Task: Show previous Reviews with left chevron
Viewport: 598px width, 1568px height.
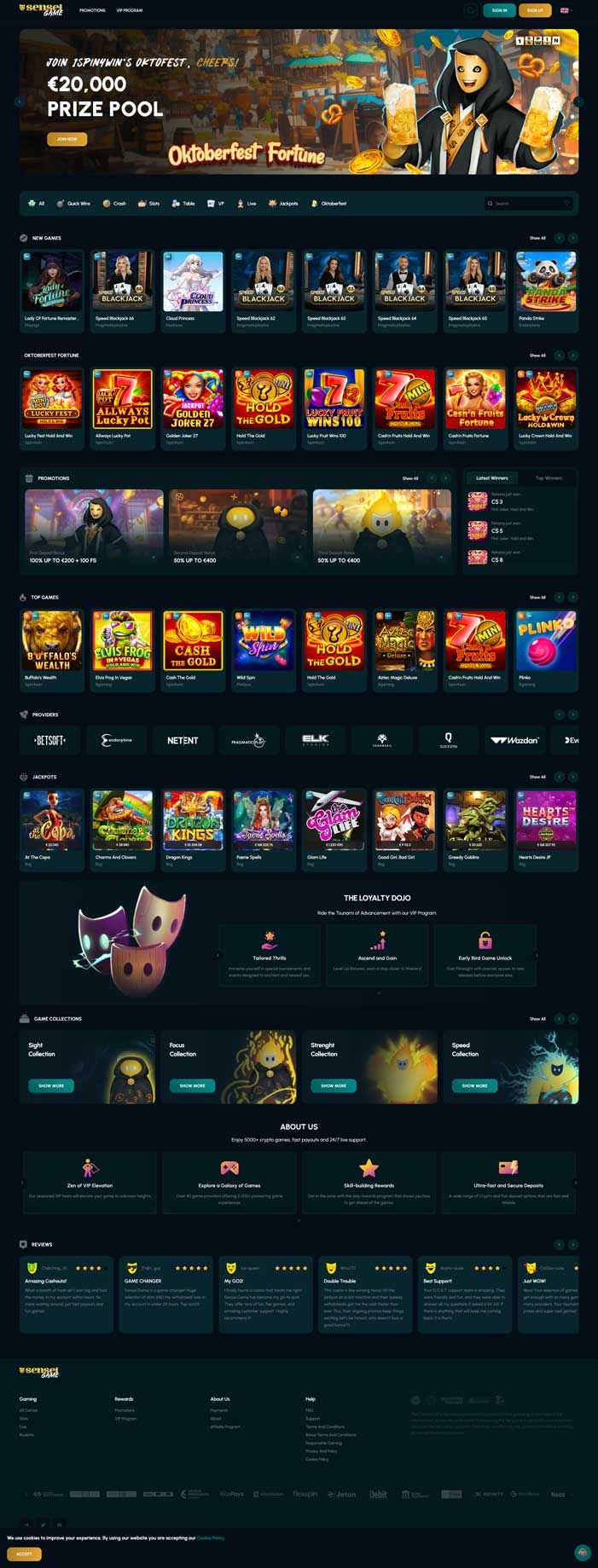Action: tap(560, 1244)
